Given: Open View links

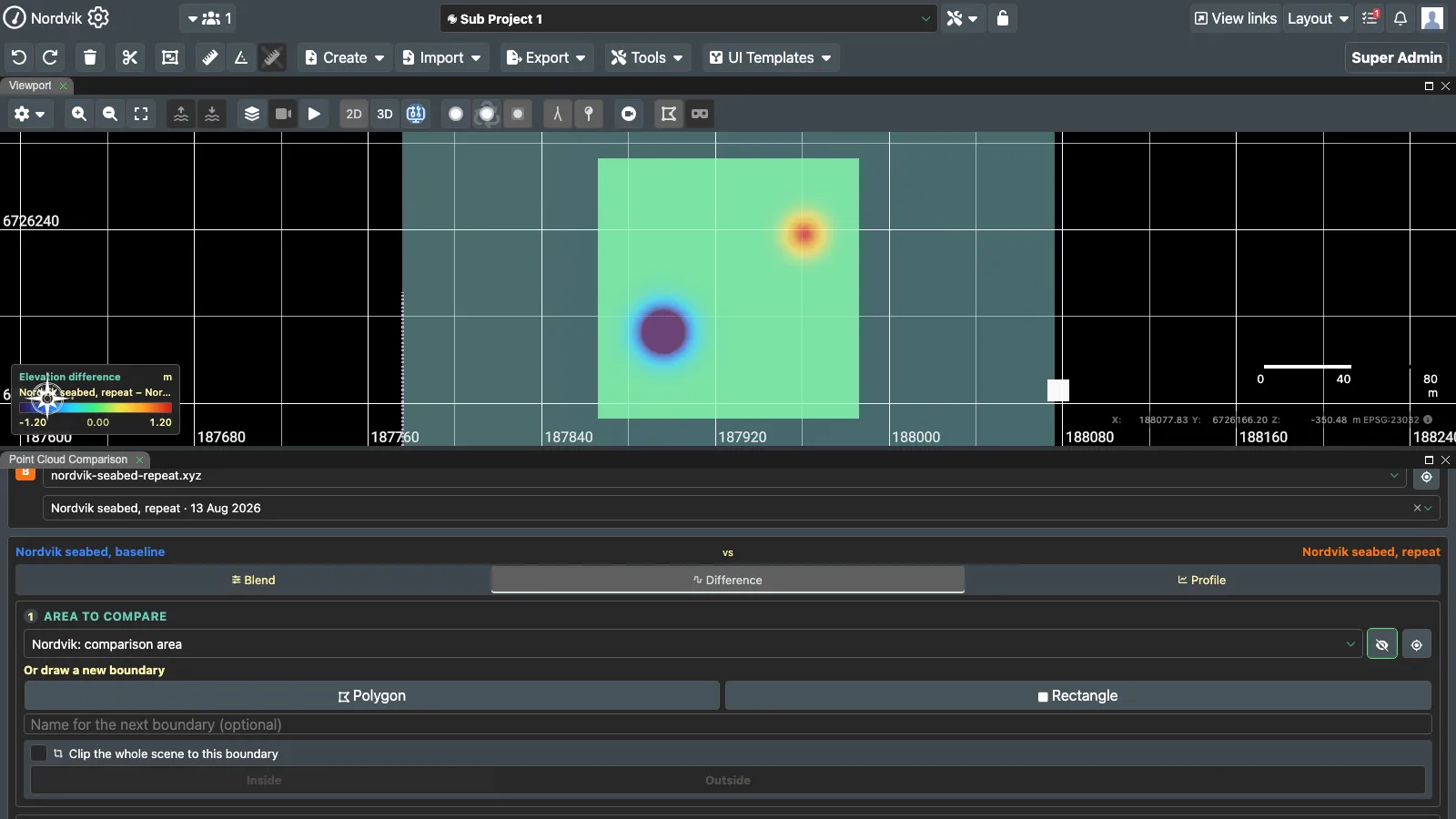Looking at the screenshot, I should coord(1235,18).
